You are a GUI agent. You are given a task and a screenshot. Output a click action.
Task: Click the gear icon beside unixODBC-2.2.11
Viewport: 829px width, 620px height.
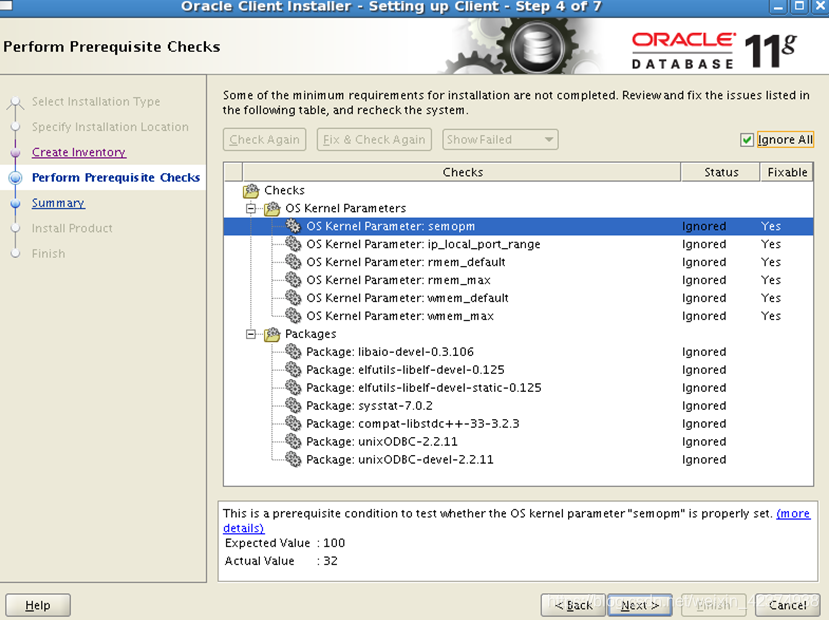pyautogui.click(x=293, y=441)
